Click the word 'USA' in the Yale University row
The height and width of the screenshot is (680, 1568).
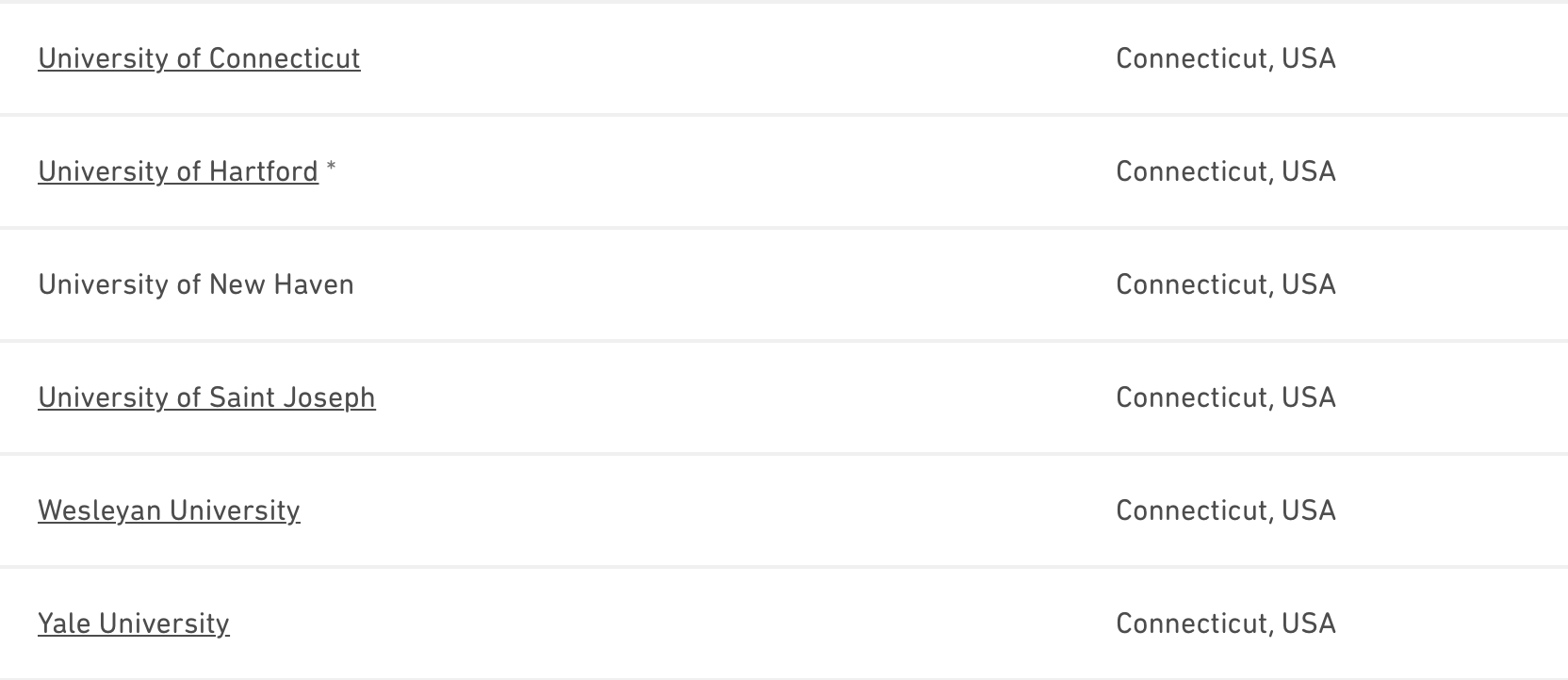1309,623
